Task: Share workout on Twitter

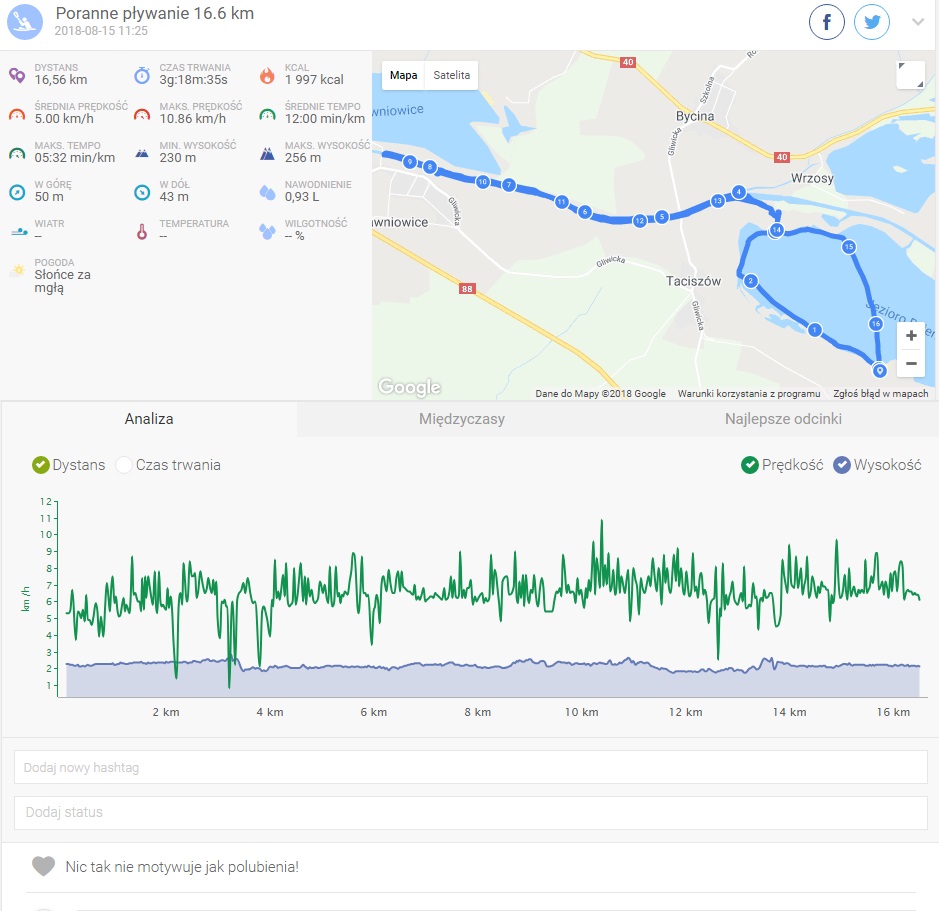Action: pos(872,22)
